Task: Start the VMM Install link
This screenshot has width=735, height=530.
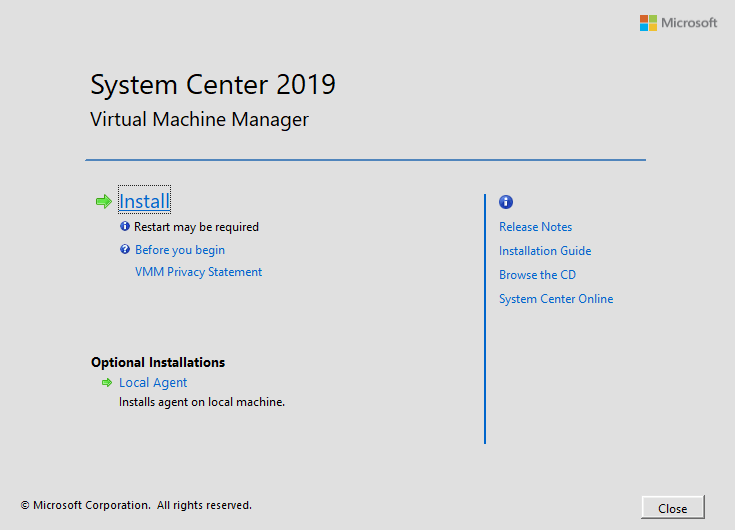Action: 144,201
